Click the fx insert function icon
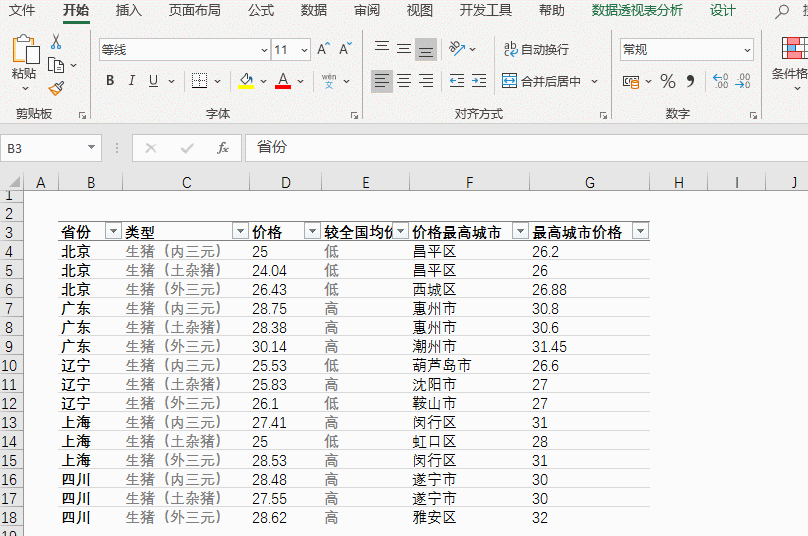The image size is (808, 536). click(223, 148)
